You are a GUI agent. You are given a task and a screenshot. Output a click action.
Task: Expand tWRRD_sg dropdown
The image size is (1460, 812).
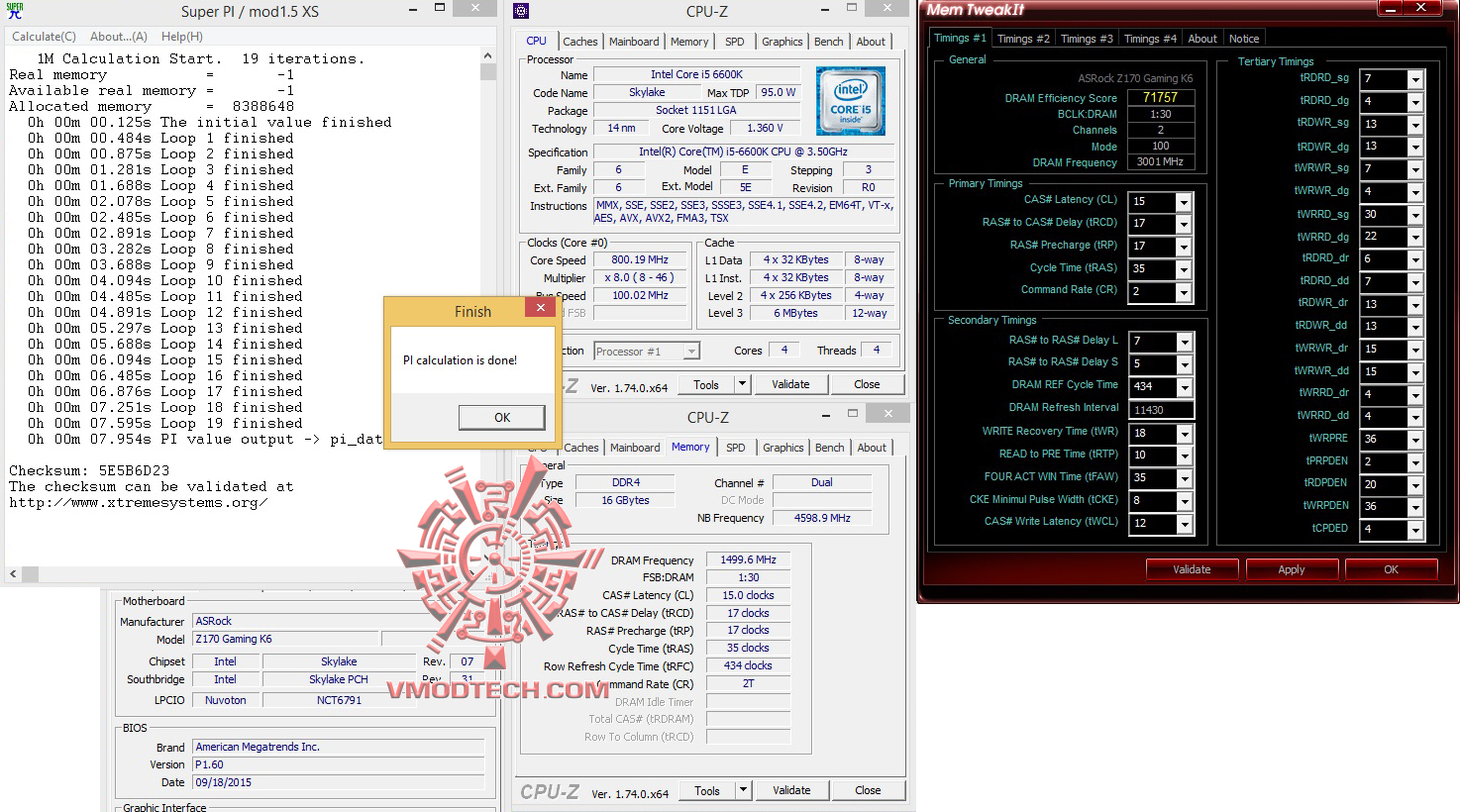tap(1415, 216)
